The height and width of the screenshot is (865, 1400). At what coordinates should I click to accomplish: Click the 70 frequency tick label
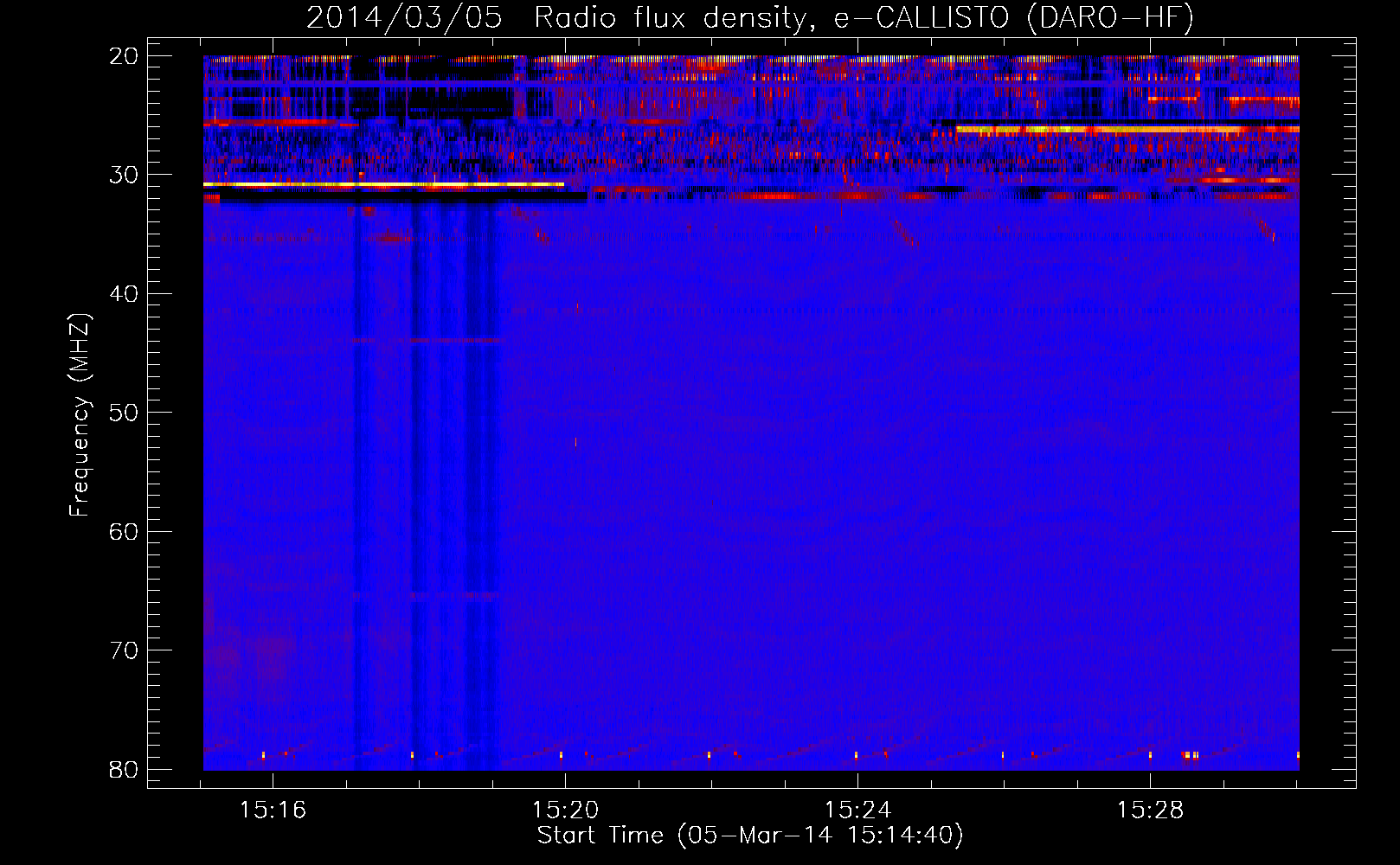[125, 650]
